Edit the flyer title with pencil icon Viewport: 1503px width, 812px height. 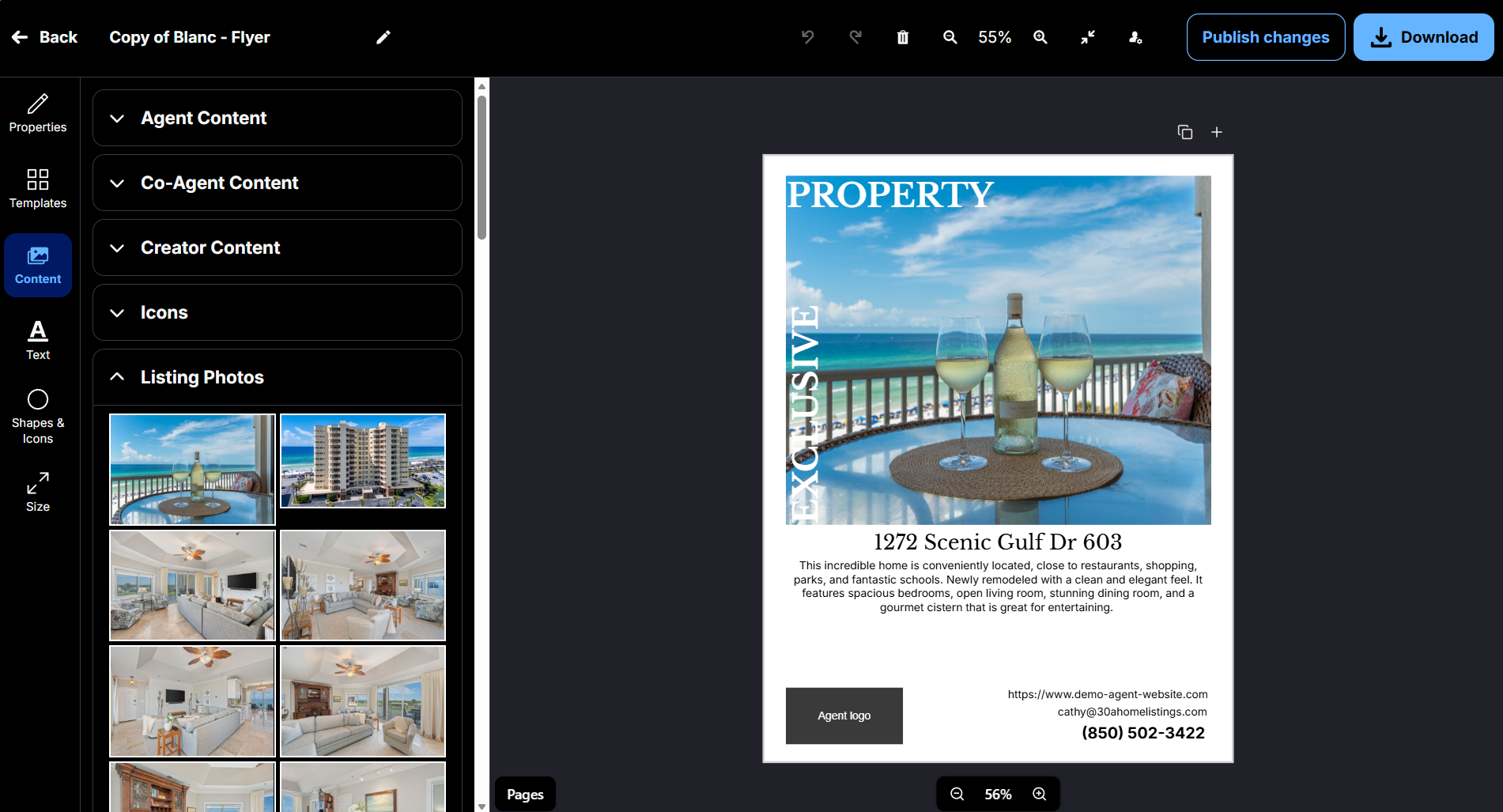[383, 37]
